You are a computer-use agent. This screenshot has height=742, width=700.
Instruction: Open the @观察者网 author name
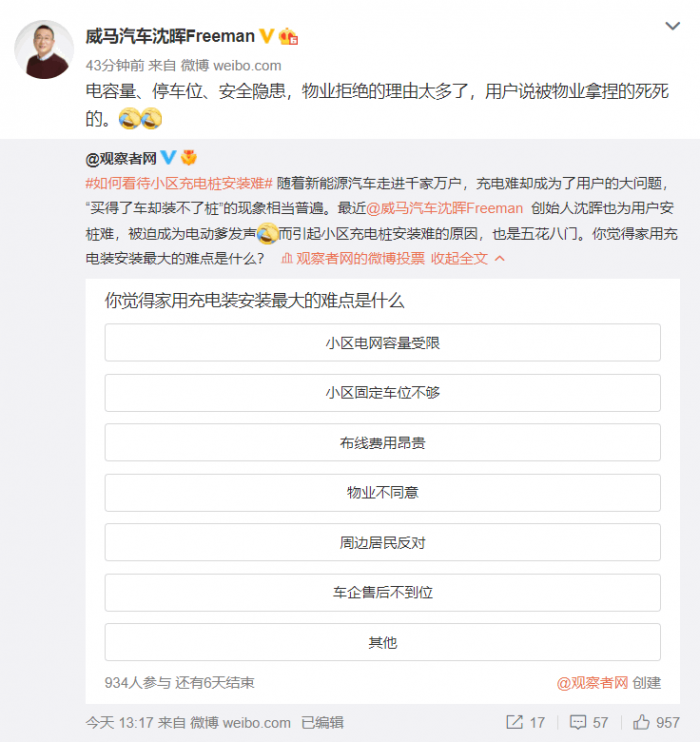(121, 159)
